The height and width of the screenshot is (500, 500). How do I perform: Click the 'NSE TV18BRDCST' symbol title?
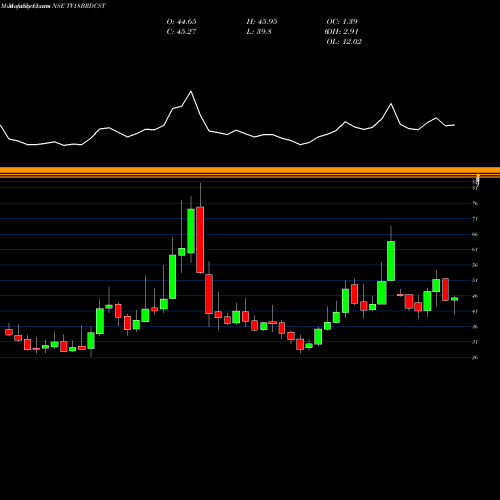79,6
